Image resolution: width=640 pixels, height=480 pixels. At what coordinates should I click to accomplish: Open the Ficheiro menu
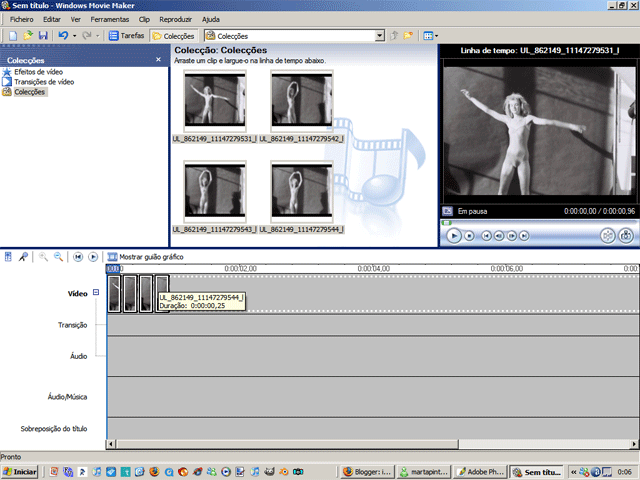point(22,19)
